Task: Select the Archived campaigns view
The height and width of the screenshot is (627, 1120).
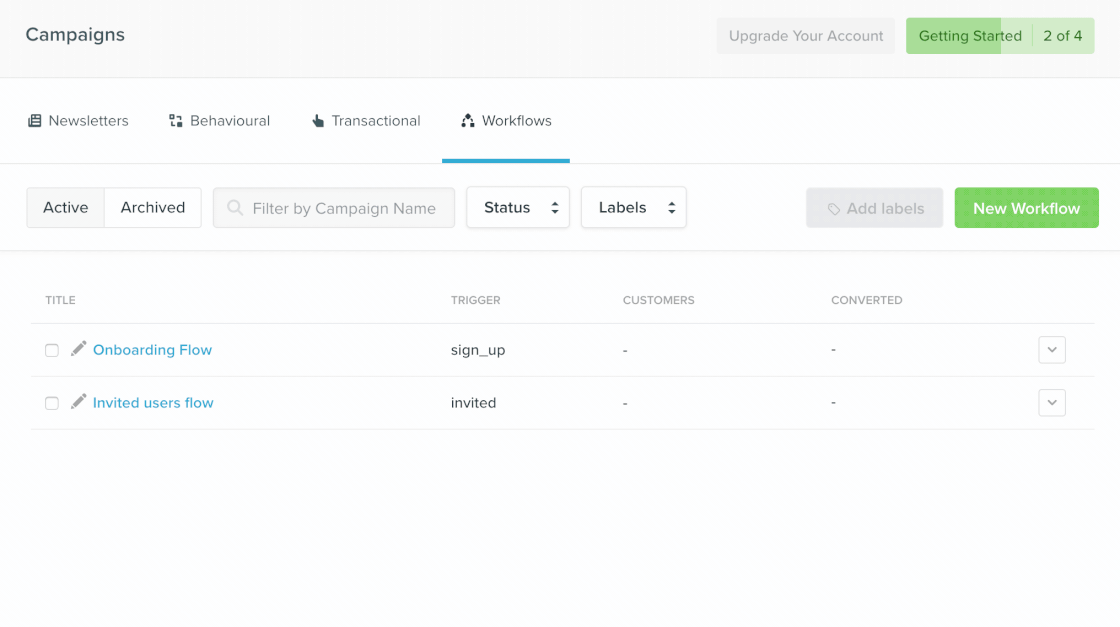Action: (x=152, y=207)
